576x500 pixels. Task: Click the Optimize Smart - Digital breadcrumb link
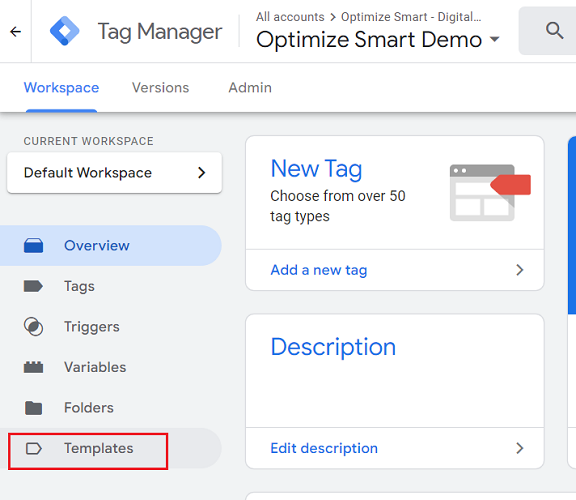coord(411,17)
